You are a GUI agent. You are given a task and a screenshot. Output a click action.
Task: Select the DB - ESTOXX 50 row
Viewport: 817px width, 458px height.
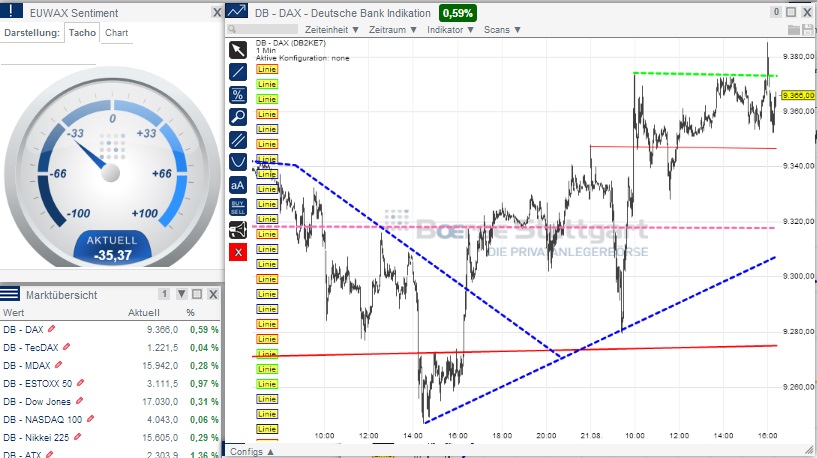pos(110,383)
